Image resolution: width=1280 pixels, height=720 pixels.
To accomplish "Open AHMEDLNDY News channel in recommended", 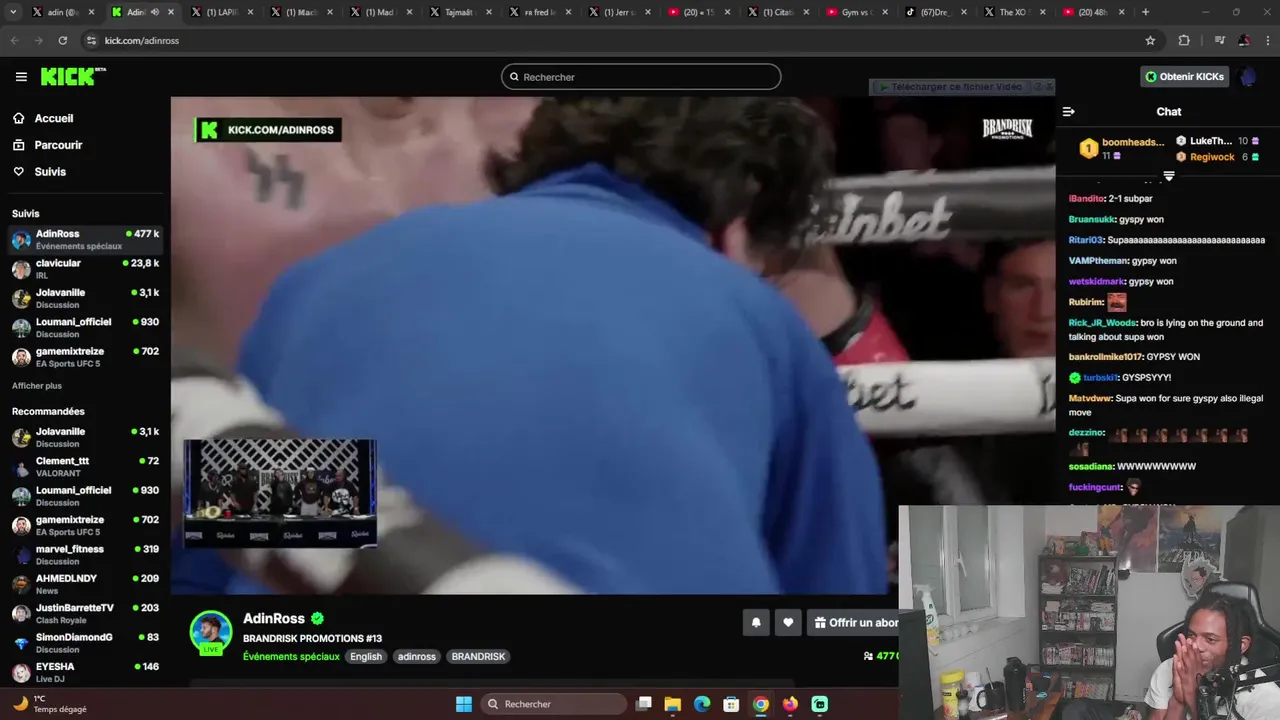I will (85, 584).
